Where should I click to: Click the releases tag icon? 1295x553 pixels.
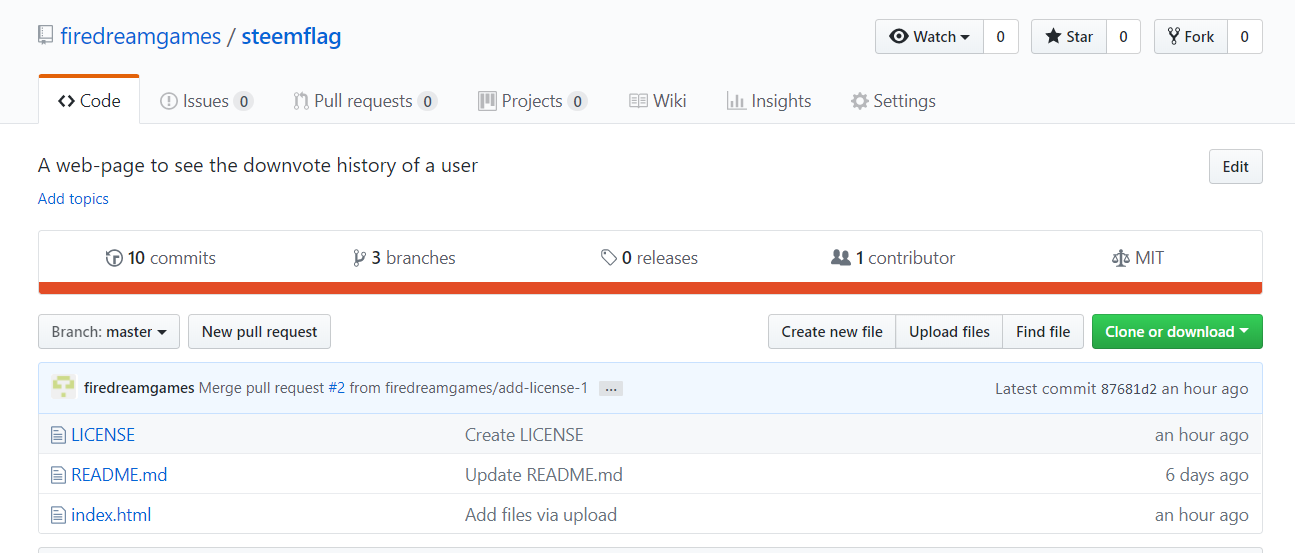tap(609, 258)
